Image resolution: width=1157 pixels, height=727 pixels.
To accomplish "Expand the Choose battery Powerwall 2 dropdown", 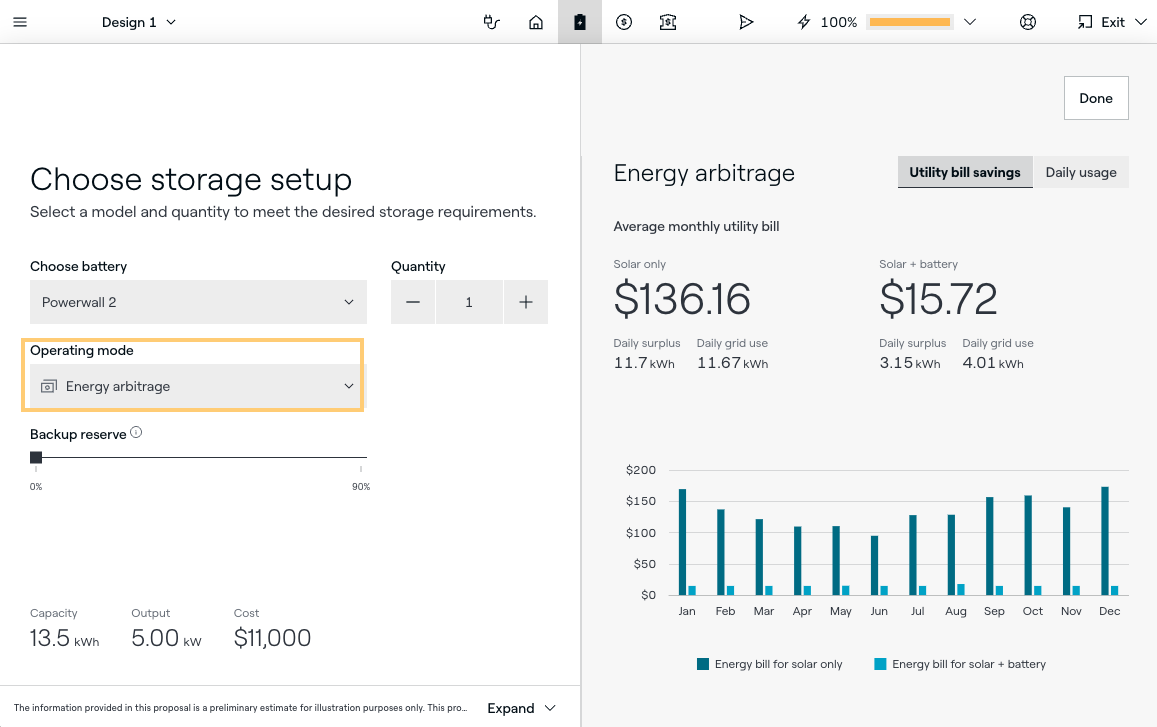I will pos(198,302).
